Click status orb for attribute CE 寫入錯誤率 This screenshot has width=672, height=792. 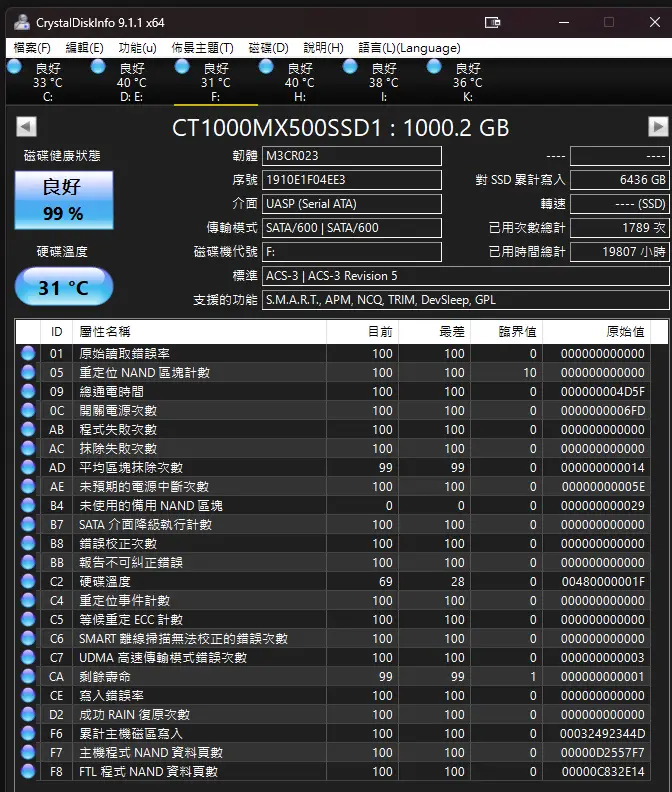pos(28,696)
